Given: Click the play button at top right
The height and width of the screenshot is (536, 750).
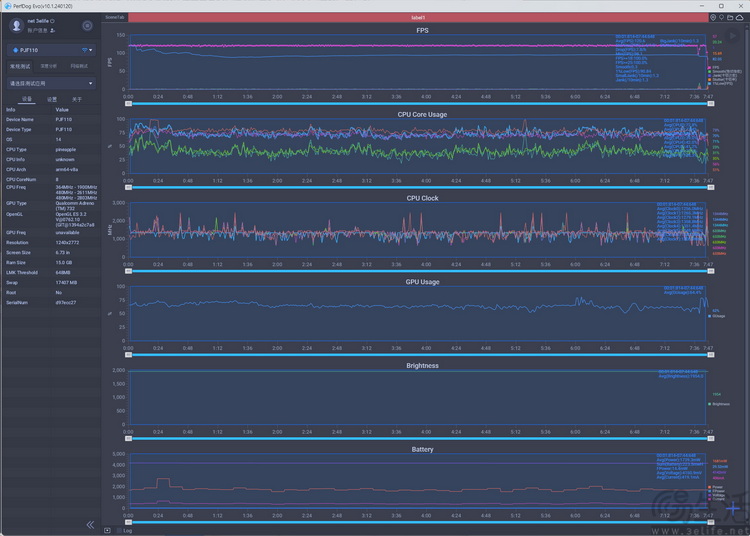Looking at the screenshot, I should (x=732, y=36).
